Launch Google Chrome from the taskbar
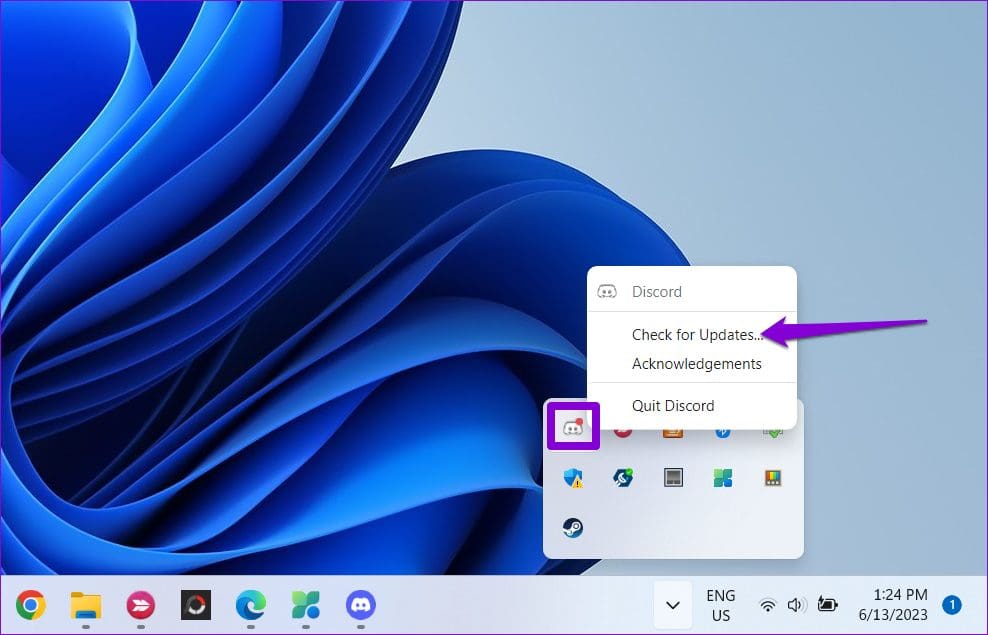Screen dimensions: 988x635 pos(30,605)
